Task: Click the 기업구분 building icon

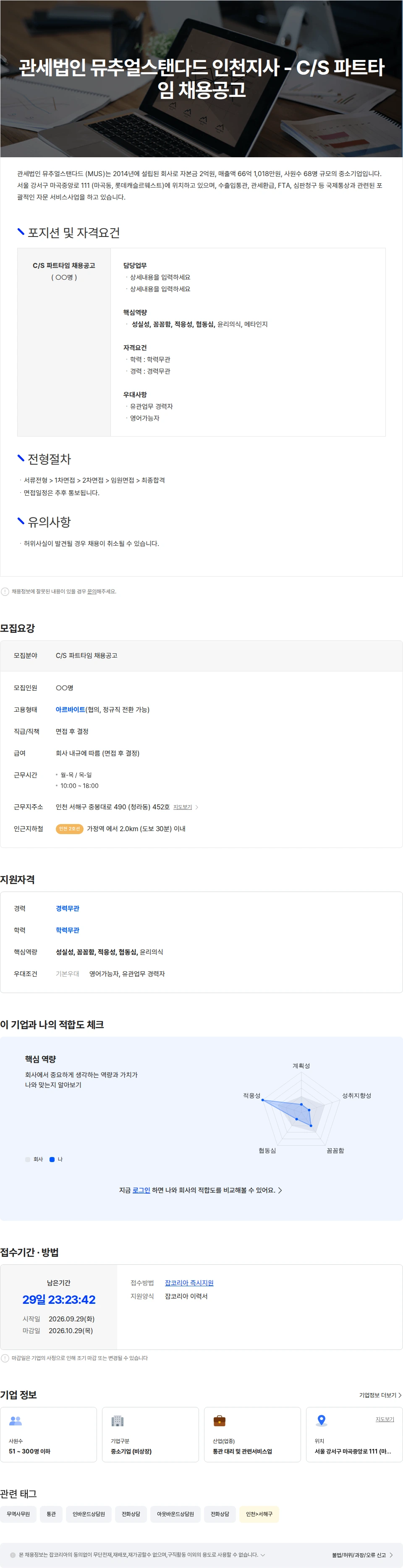Action: click(x=117, y=1421)
